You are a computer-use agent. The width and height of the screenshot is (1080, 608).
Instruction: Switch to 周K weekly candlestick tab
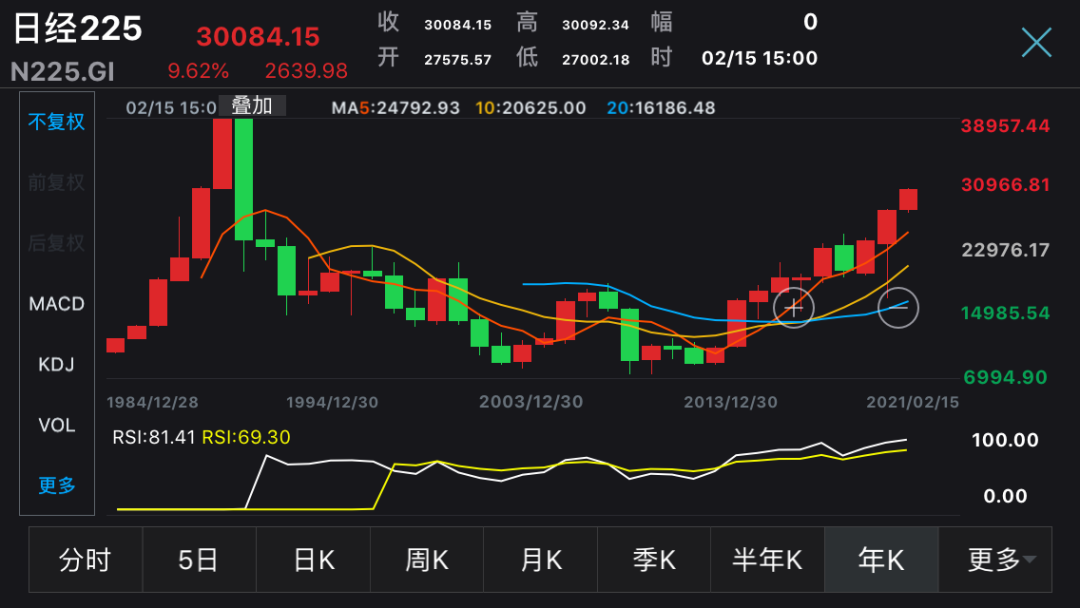[427, 560]
